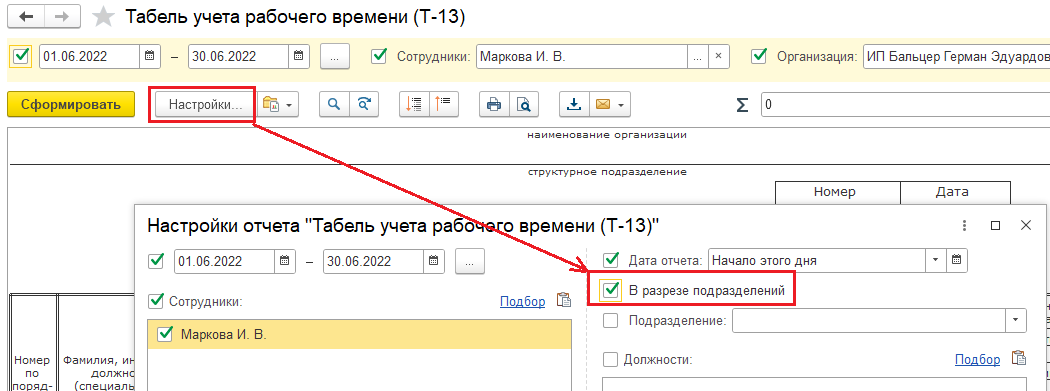Open end date calendar in settings dialog
This screenshot has height=391, width=1050.
(x=433, y=261)
